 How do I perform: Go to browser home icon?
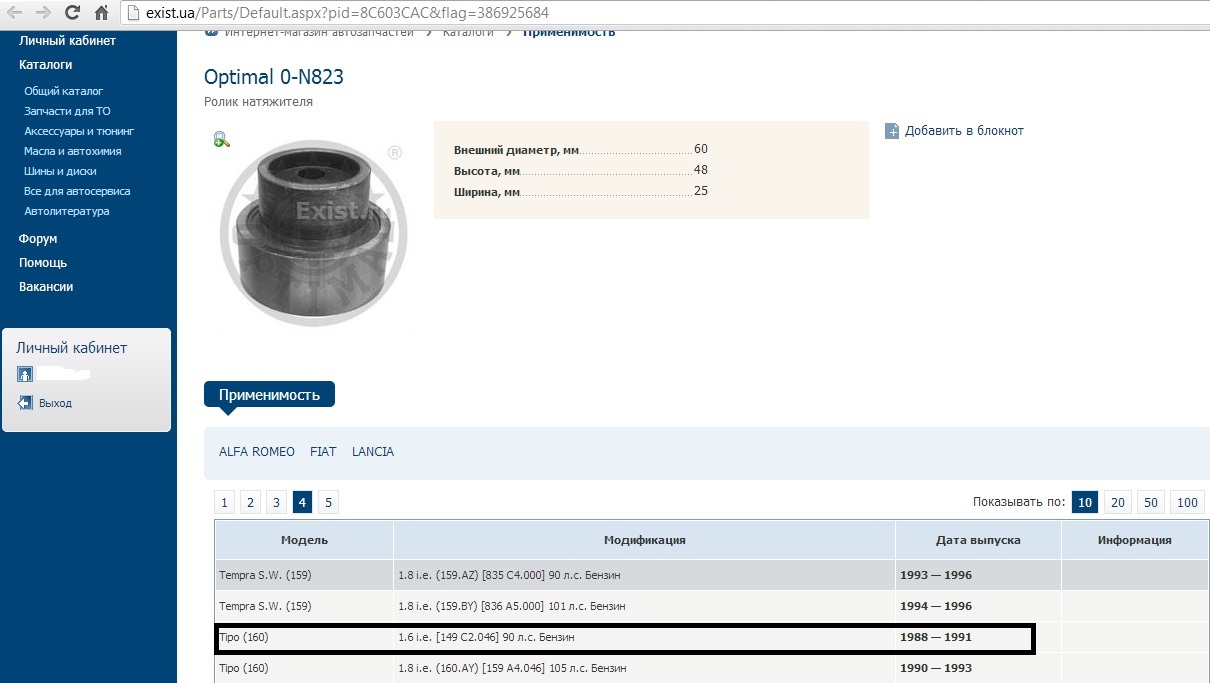pos(101,13)
